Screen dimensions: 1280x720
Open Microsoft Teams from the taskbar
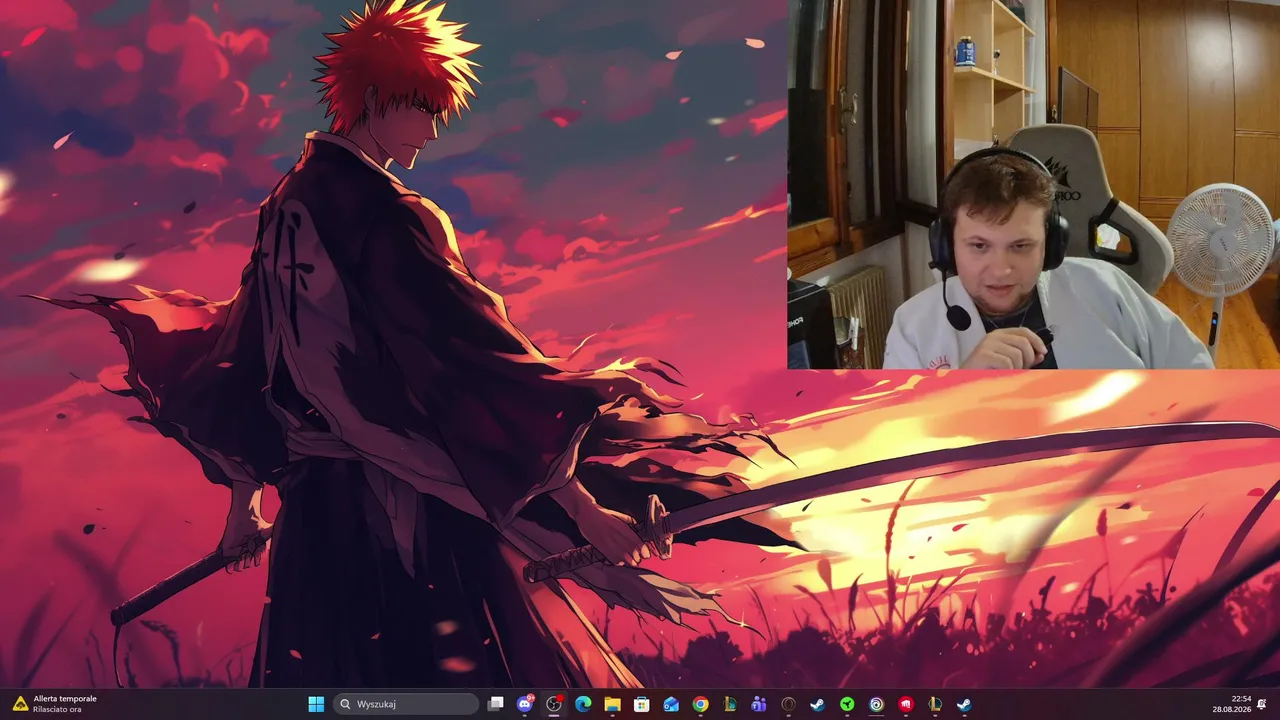(x=759, y=704)
